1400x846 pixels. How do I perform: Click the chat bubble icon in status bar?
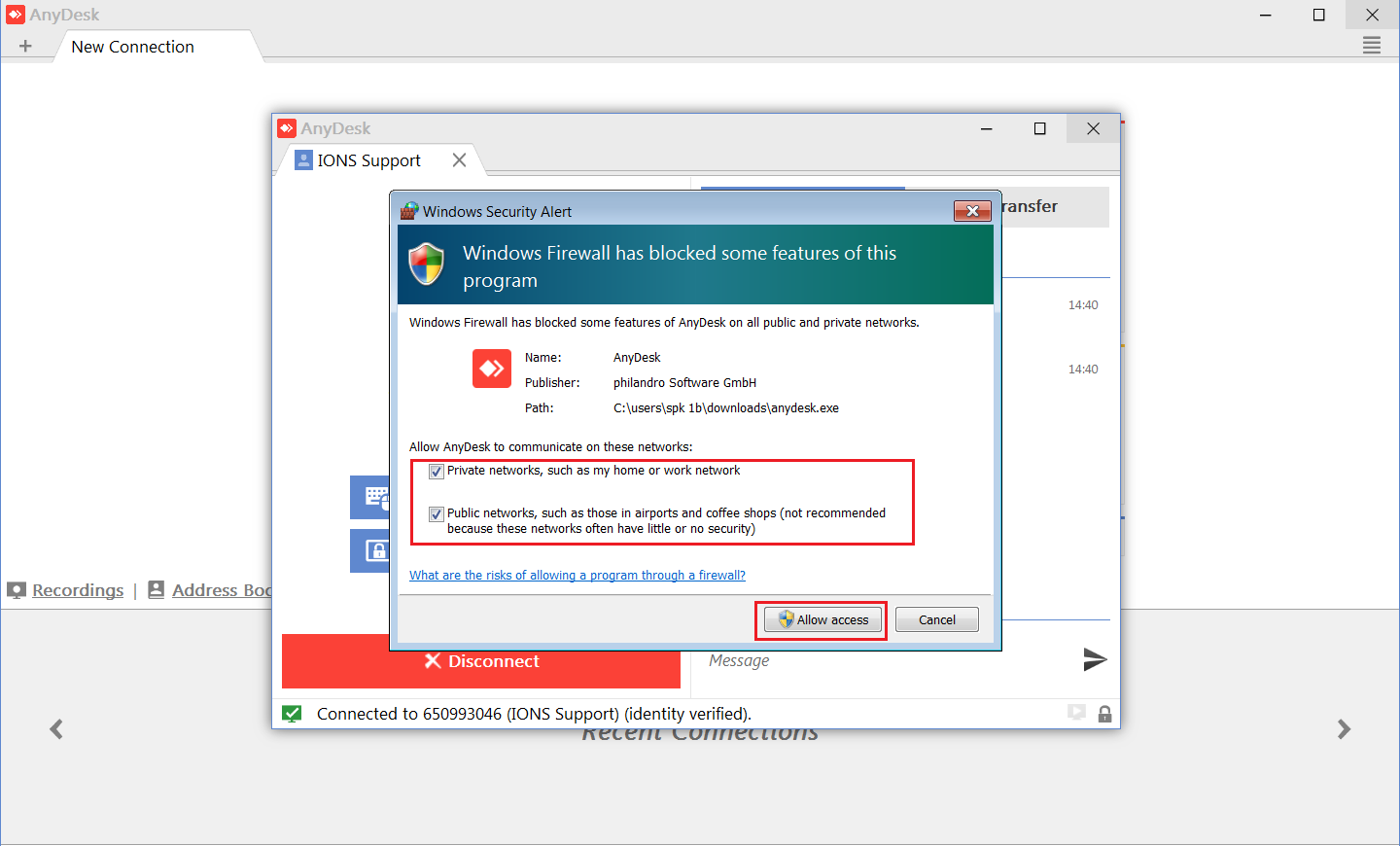[x=1076, y=713]
